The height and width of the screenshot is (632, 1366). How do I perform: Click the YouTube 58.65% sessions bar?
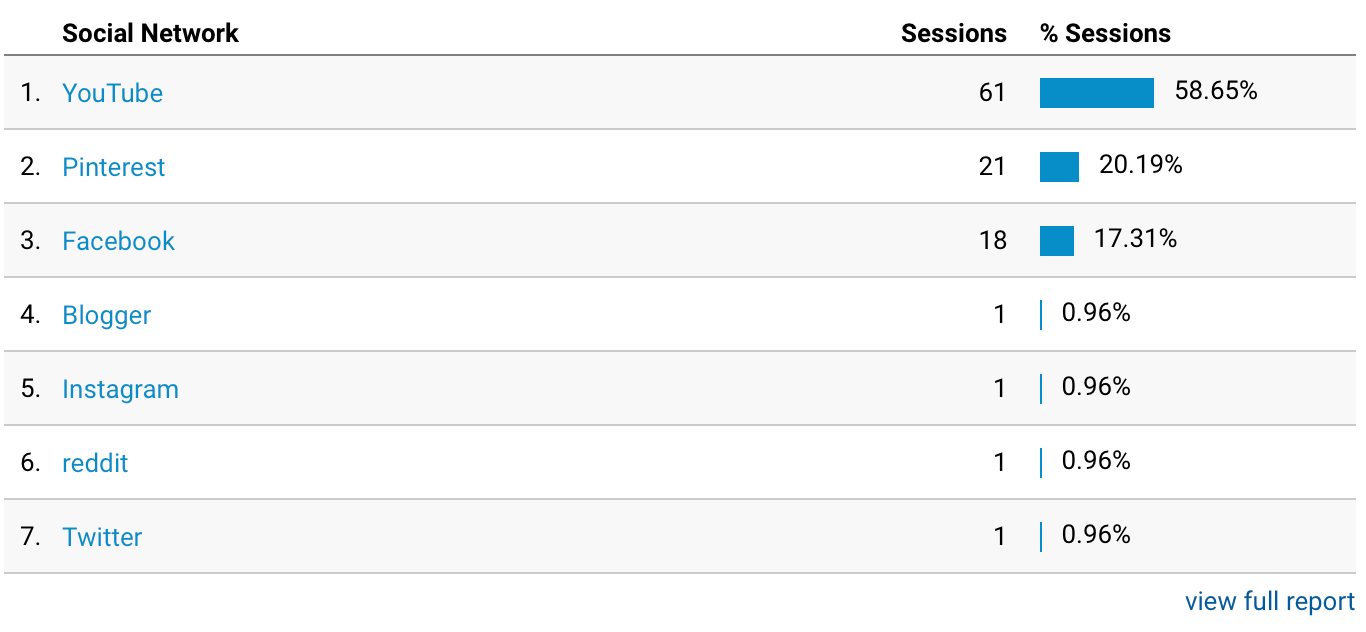[x=1097, y=93]
